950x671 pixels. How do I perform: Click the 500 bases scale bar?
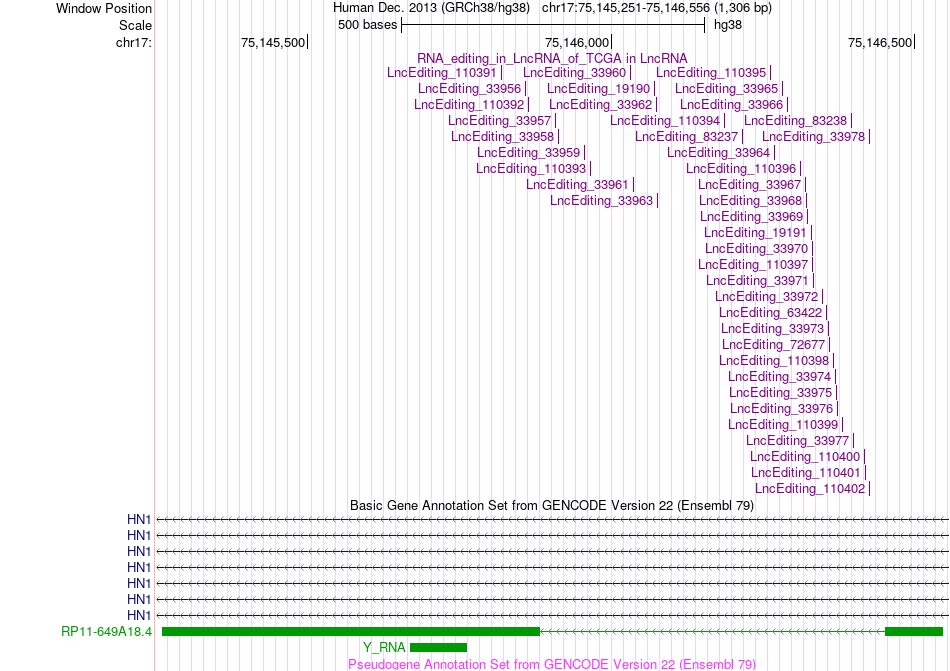coord(553,25)
